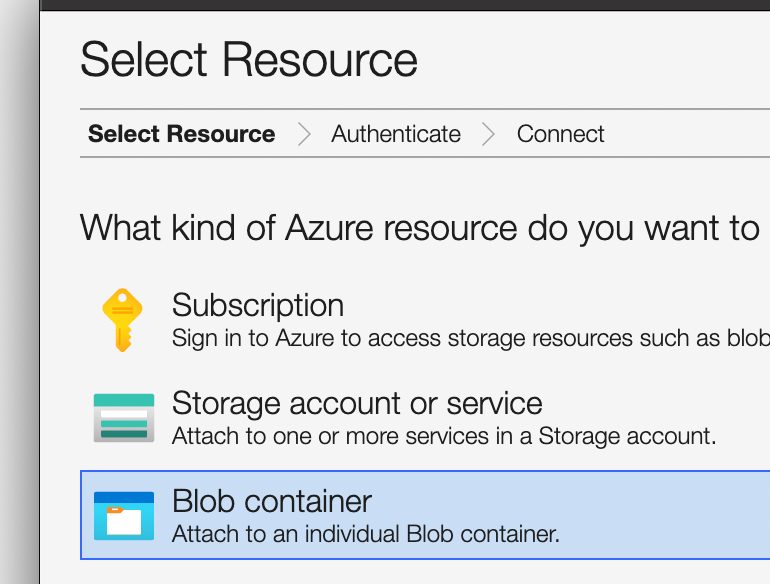Open the Connect step in breadcrumb
The height and width of the screenshot is (584, 770).
[560, 134]
